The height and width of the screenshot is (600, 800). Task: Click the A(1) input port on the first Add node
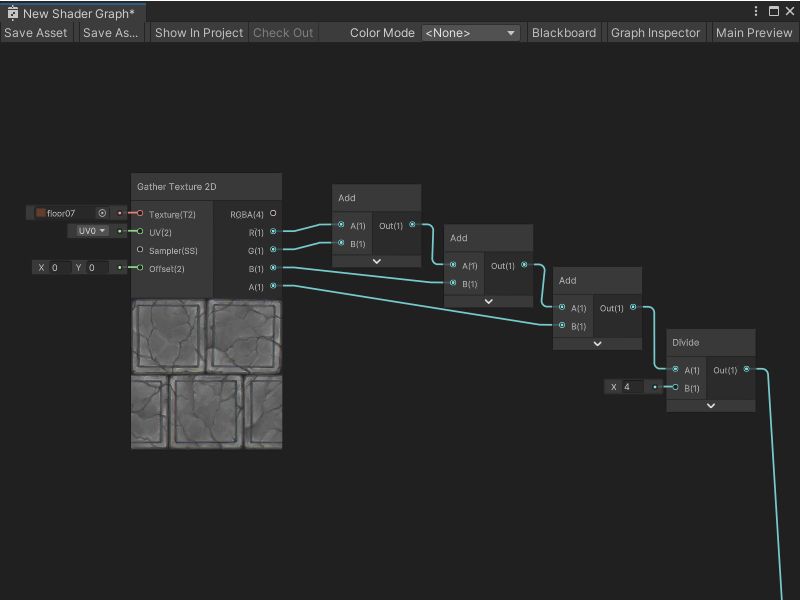(x=341, y=225)
